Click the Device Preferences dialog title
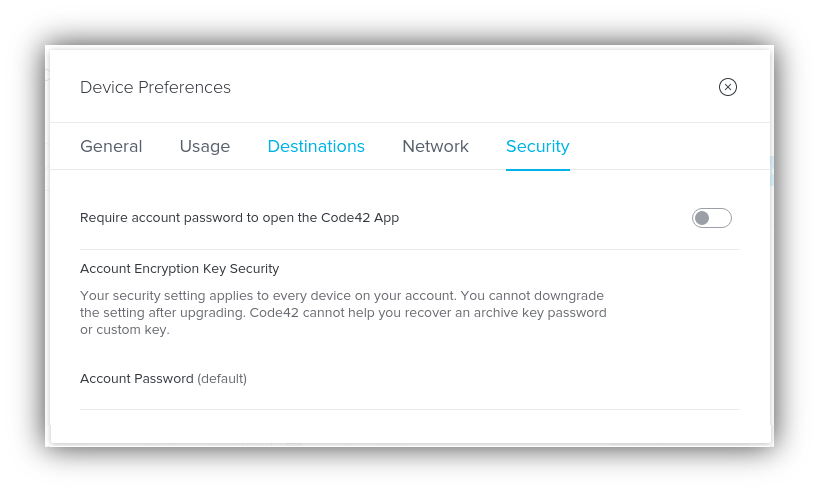This screenshot has height=492, width=819. 155,87
